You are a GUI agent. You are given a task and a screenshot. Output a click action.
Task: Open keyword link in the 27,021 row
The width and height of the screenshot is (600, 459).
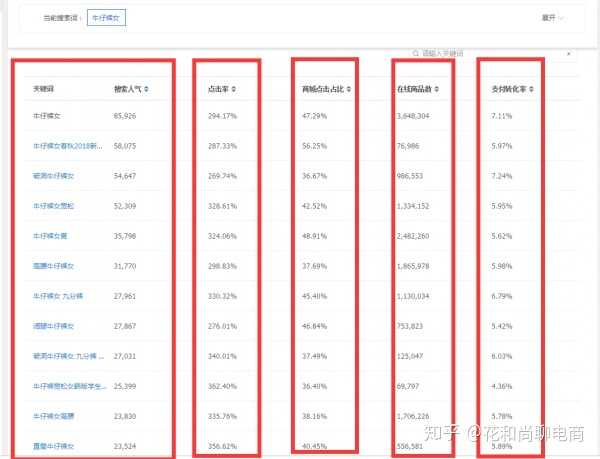point(68,356)
